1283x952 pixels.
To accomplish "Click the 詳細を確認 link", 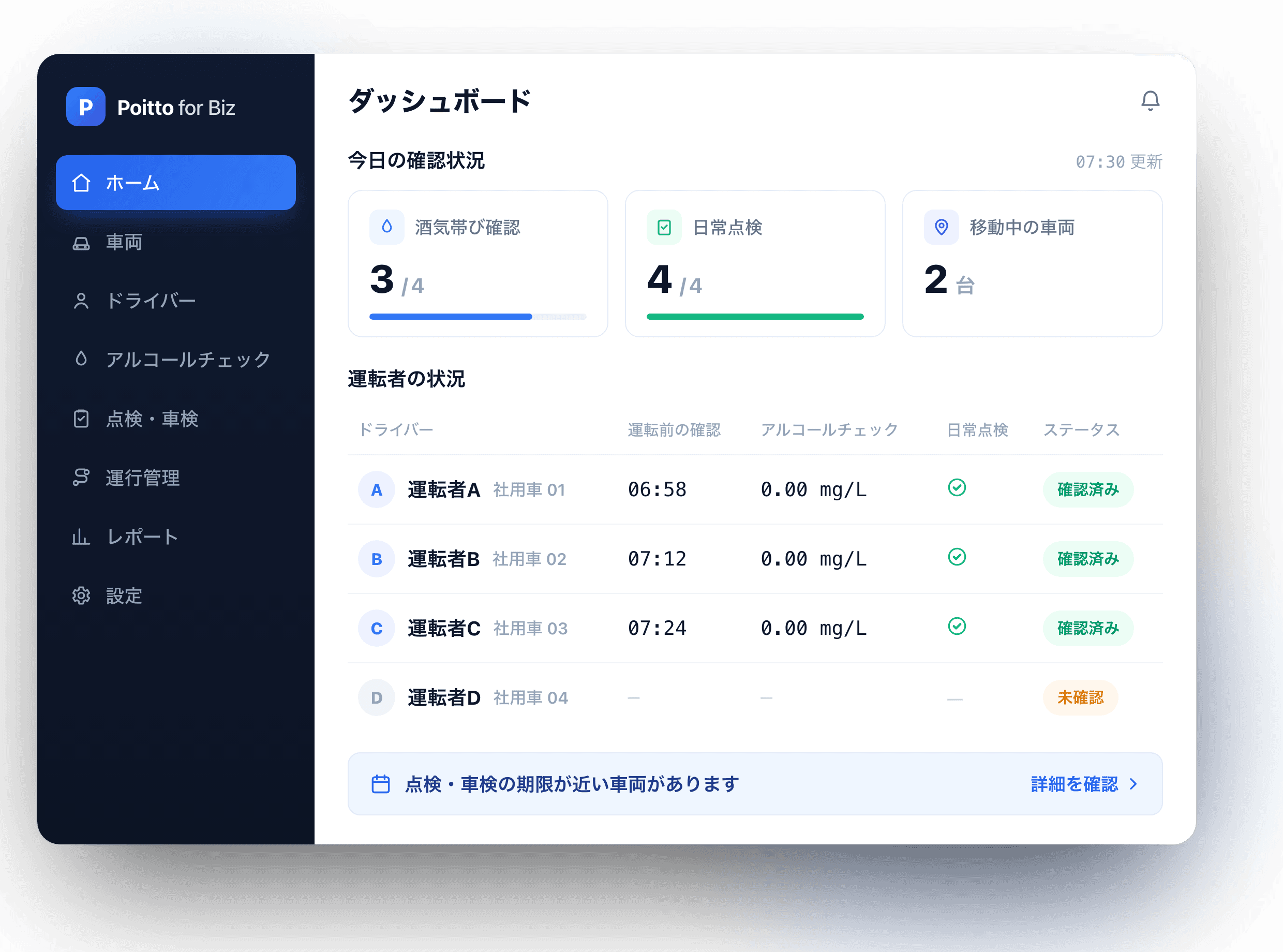I will (1074, 784).
